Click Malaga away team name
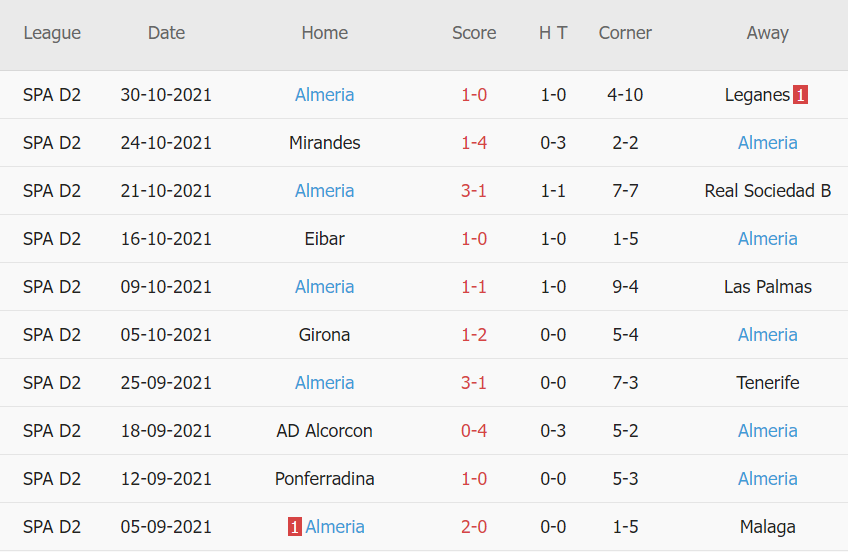This screenshot has height=552, width=848. tap(767, 527)
